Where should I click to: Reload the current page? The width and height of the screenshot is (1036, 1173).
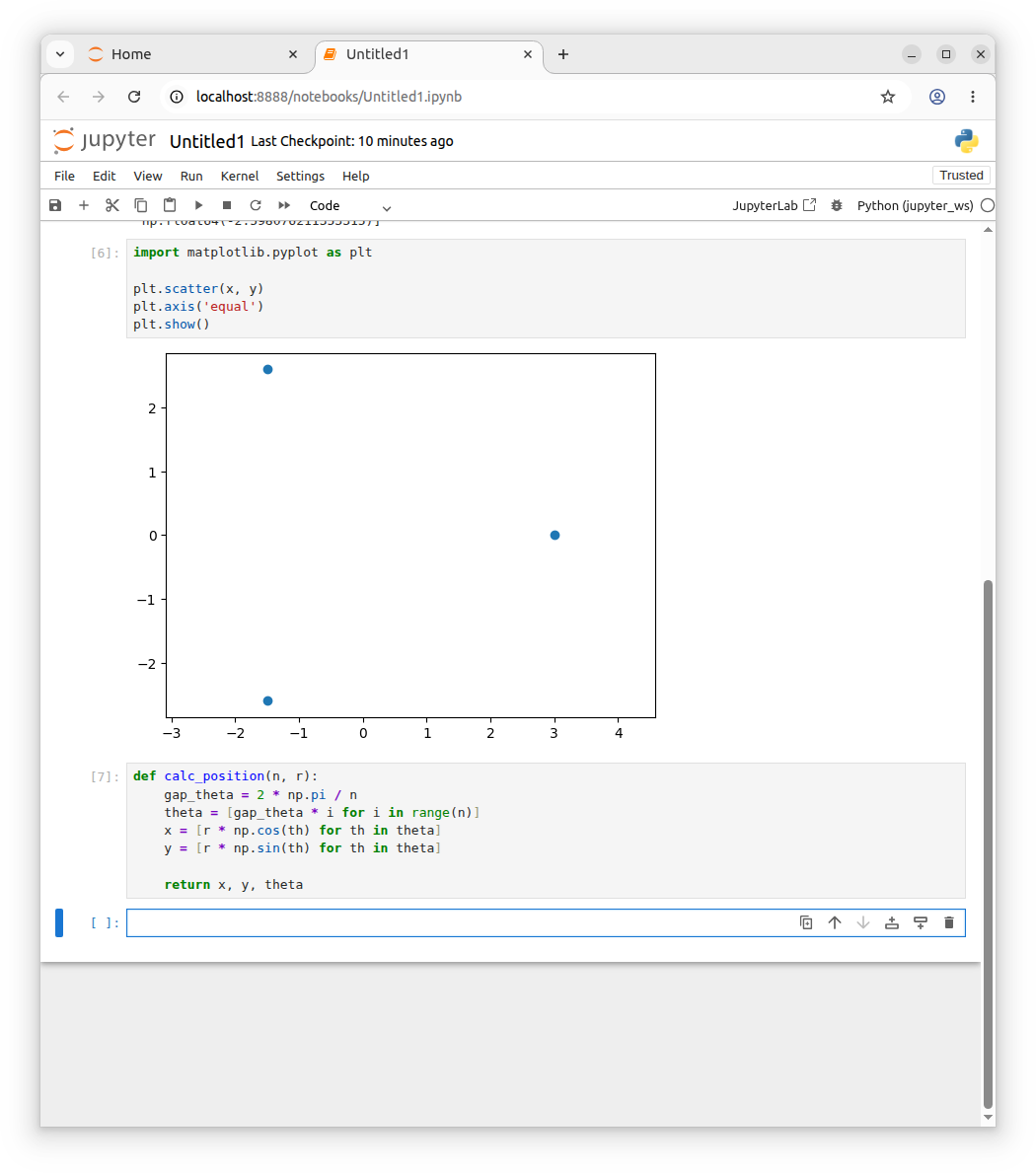(x=134, y=97)
